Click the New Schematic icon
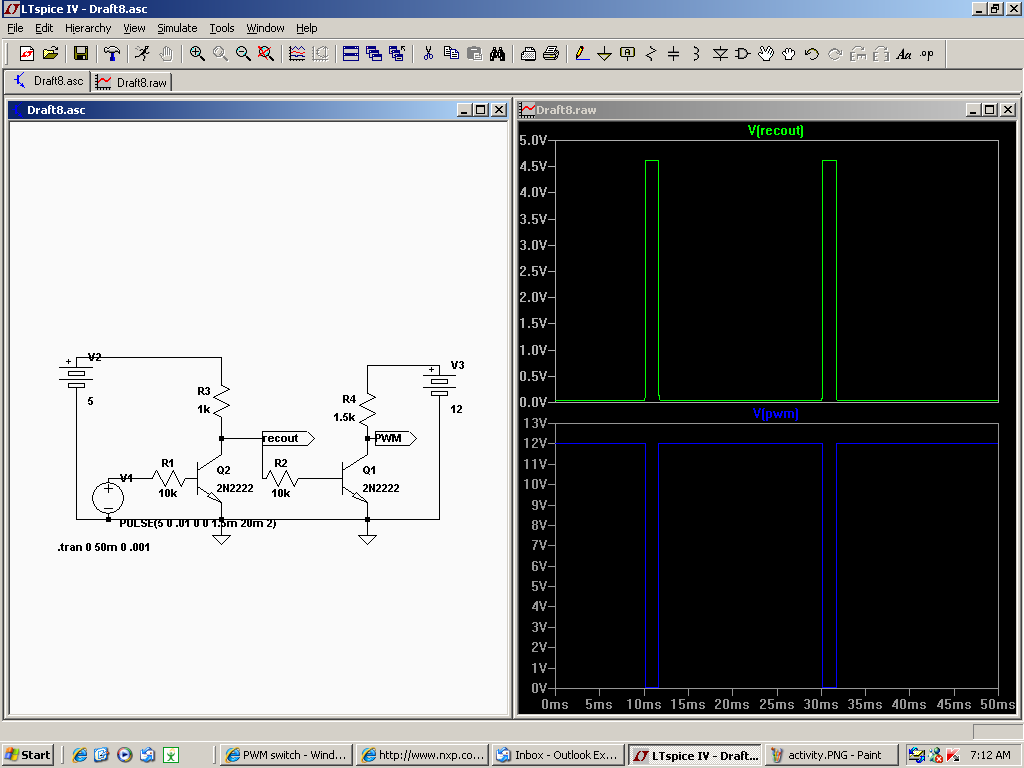The height and width of the screenshot is (768, 1024). pos(27,54)
